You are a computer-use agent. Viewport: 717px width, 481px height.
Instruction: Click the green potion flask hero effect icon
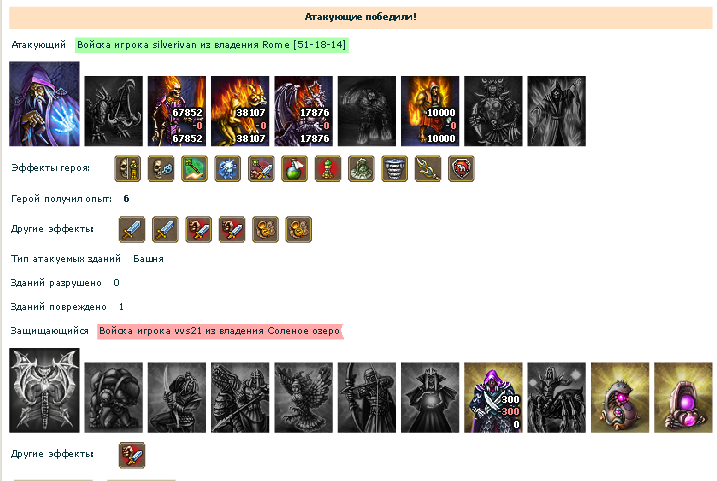pyautogui.click(x=294, y=169)
